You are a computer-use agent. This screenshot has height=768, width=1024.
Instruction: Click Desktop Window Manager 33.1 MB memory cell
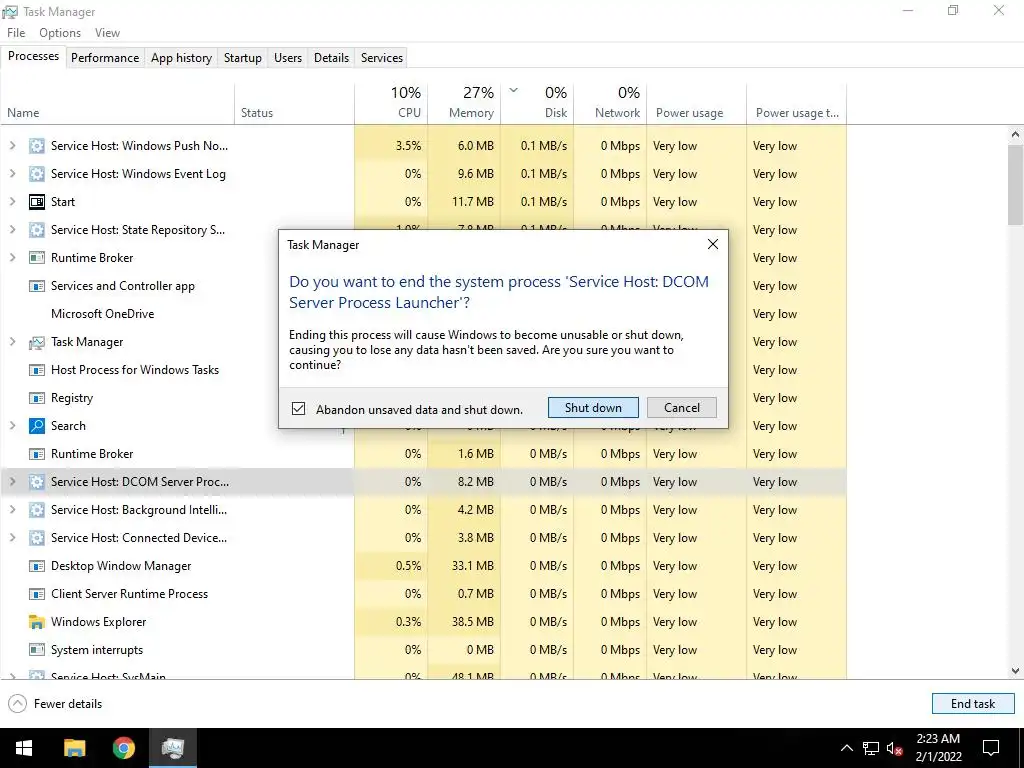[464, 566]
